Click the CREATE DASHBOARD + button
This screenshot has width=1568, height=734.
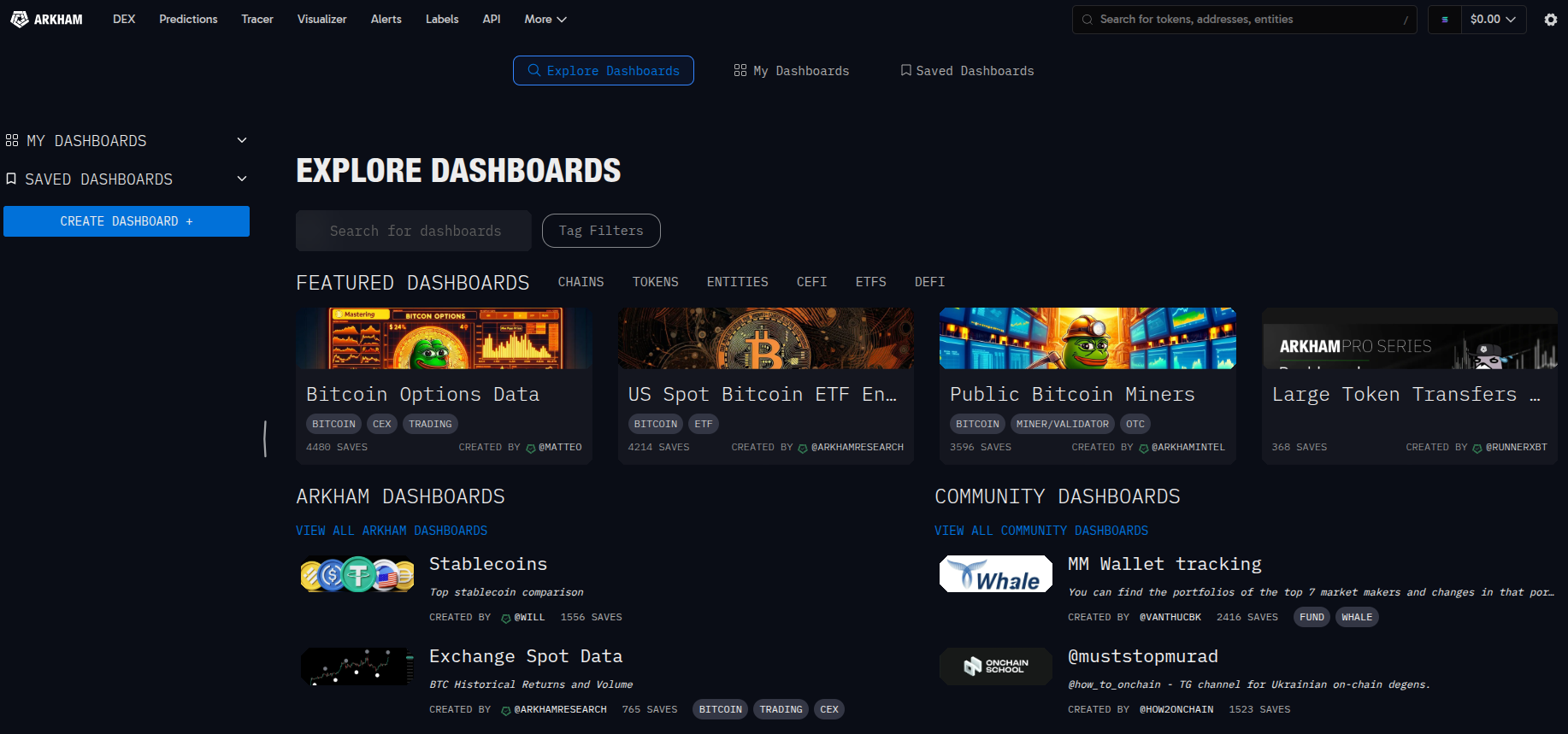click(127, 221)
